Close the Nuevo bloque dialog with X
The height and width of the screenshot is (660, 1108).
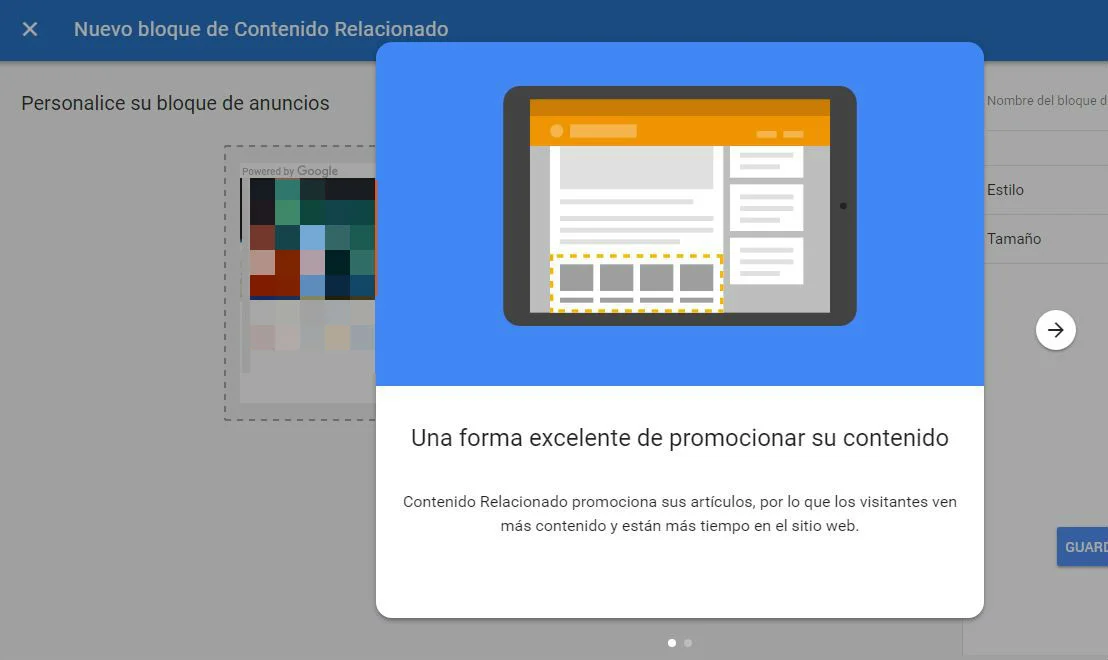point(30,29)
